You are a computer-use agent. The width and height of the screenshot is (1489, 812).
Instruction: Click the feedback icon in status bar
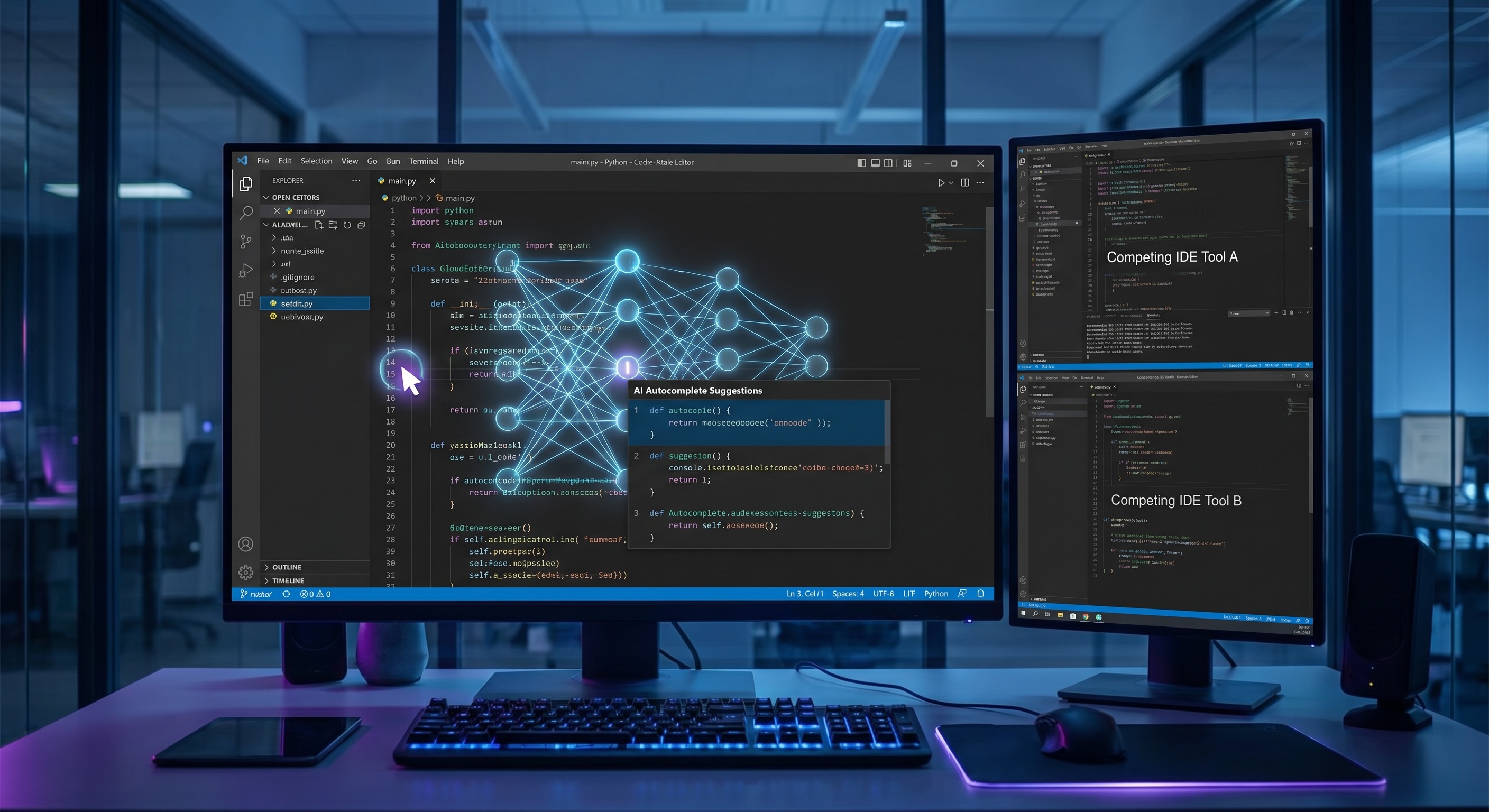[x=962, y=594]
